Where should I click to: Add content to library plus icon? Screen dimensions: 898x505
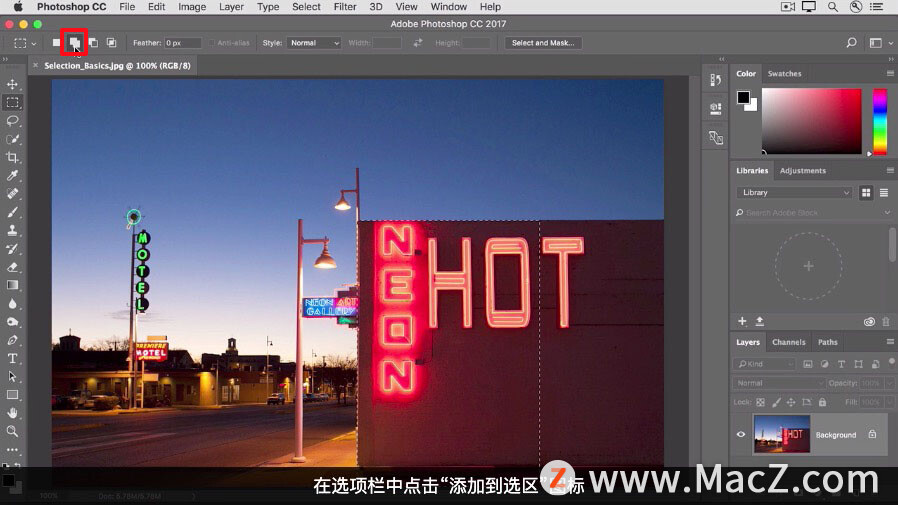pyautogui.click(x=742, y=321)
